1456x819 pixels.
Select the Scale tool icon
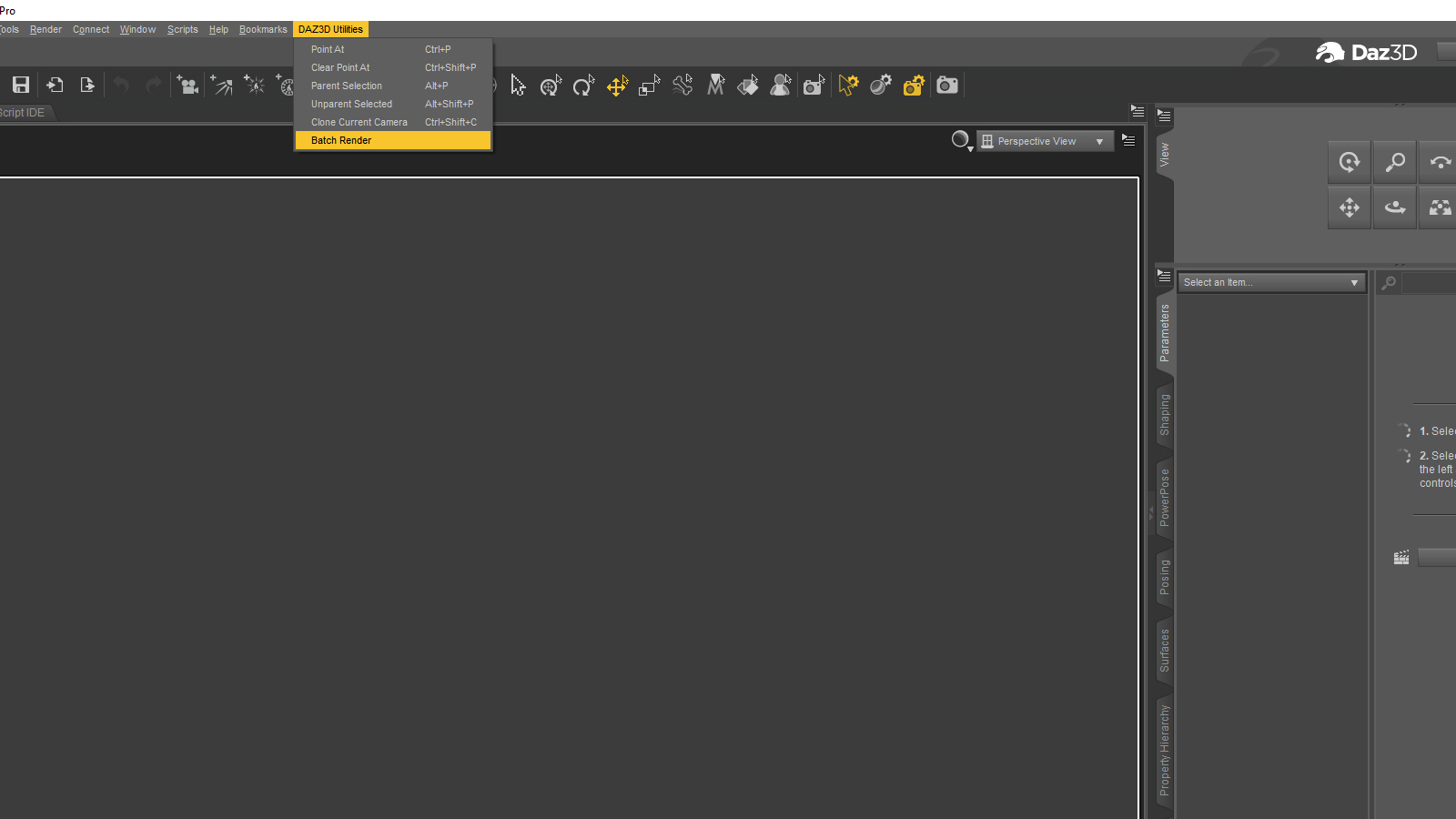pos(649,86)
